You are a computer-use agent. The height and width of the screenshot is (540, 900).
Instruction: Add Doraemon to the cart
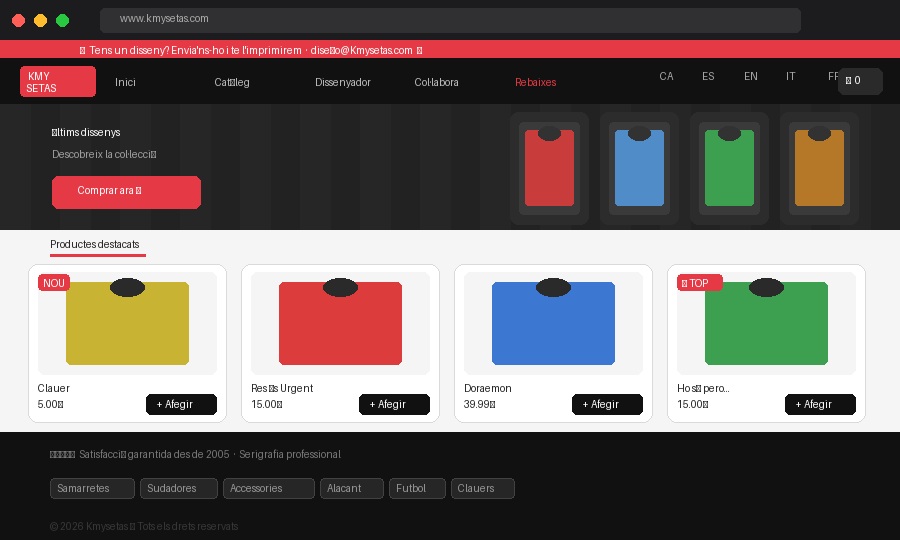point(607,405)
